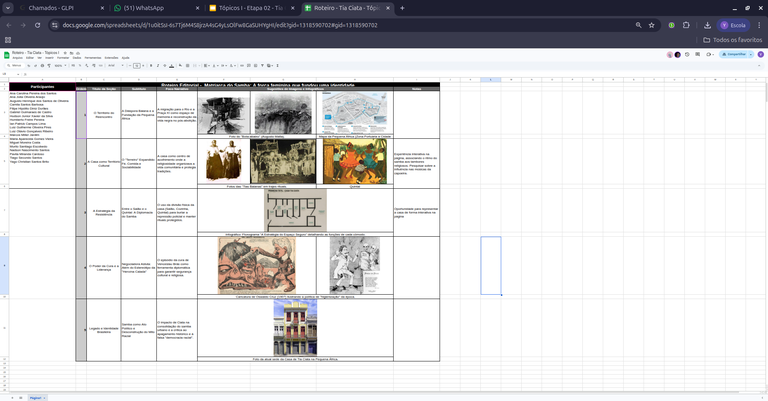Viewport: 768px width, 401px height.
Task: Click the Undo icon in the toolbar
Action: point(29,66)
